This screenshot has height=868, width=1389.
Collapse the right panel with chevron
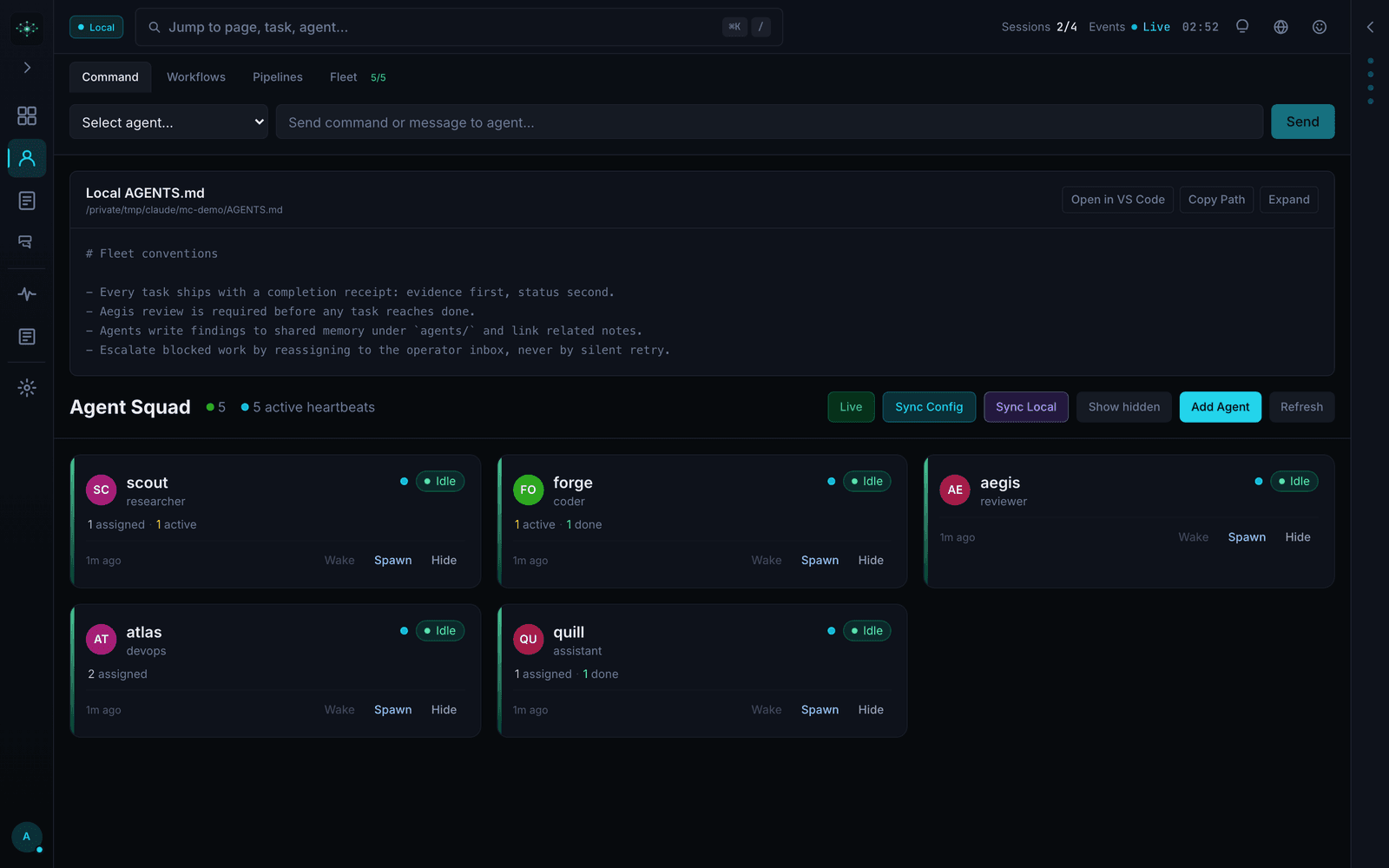[x=1370, y=27]
